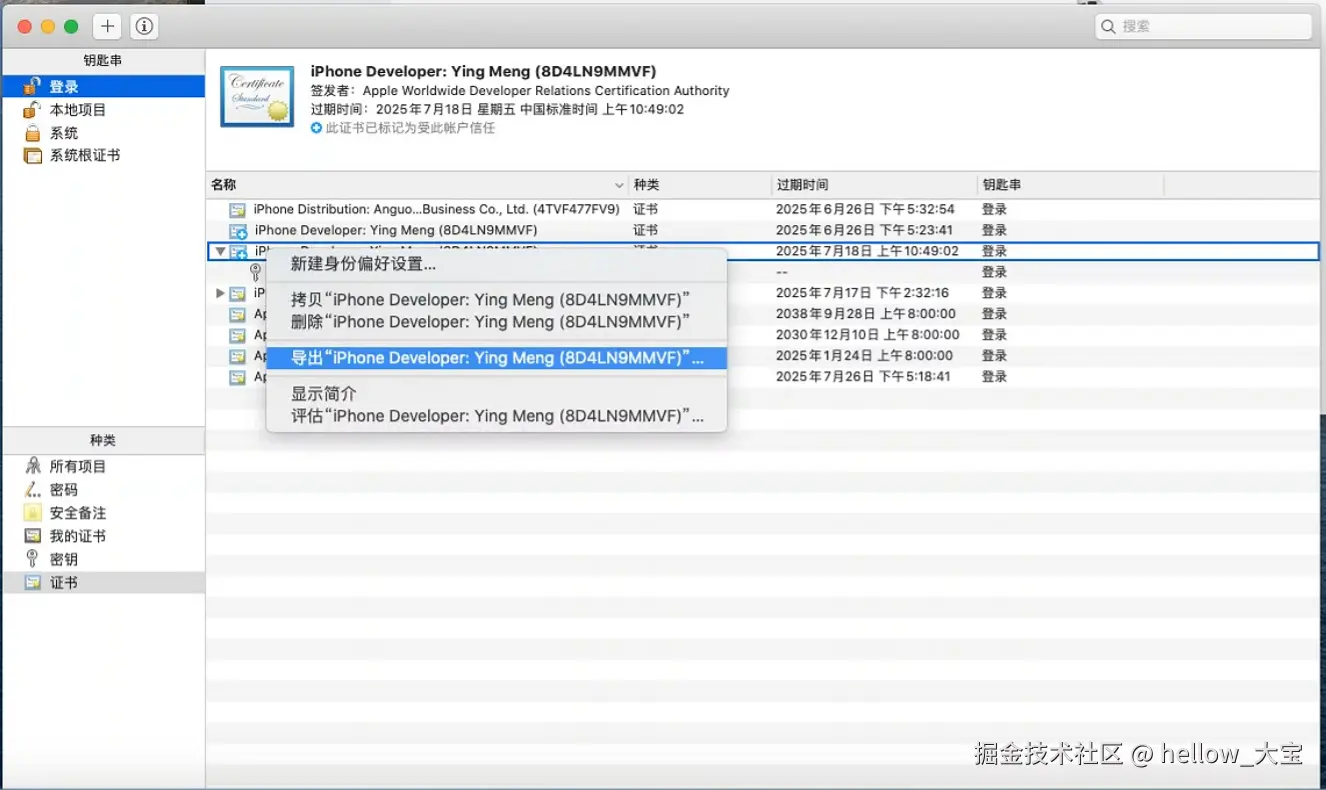Click the 系统根证书 folder icon
Viewport: 1326px width, 790px height.
pos(33,156)
